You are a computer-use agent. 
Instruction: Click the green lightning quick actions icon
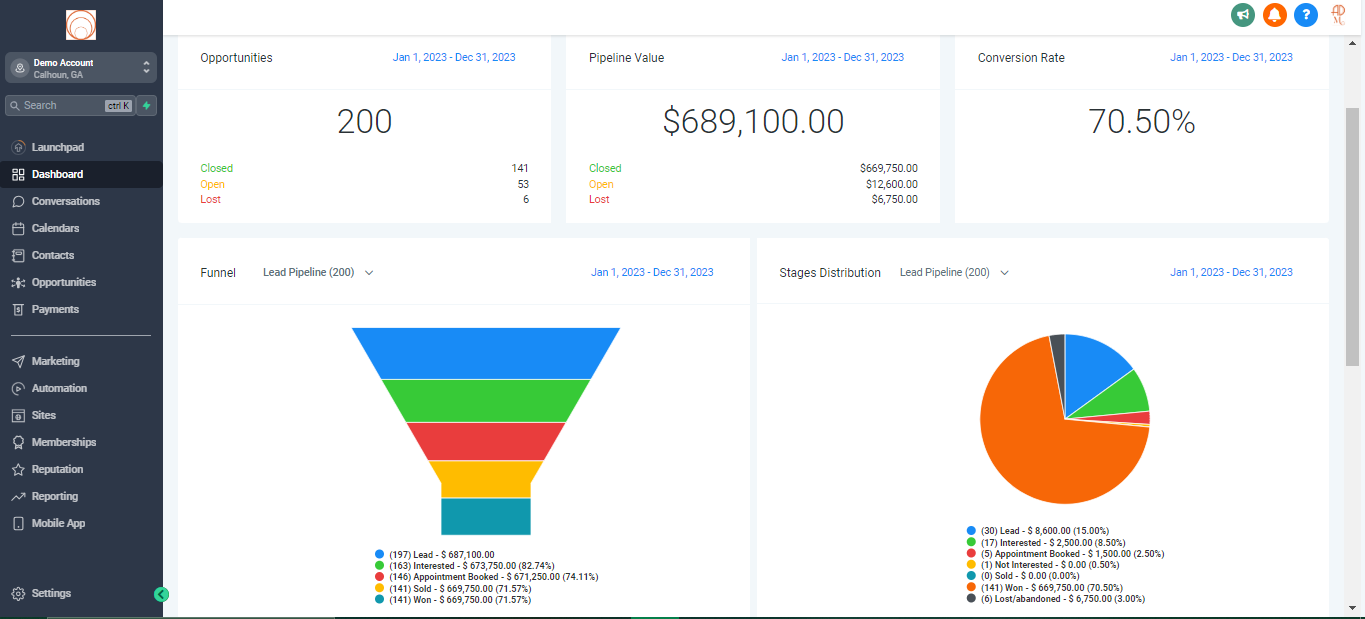147,105
